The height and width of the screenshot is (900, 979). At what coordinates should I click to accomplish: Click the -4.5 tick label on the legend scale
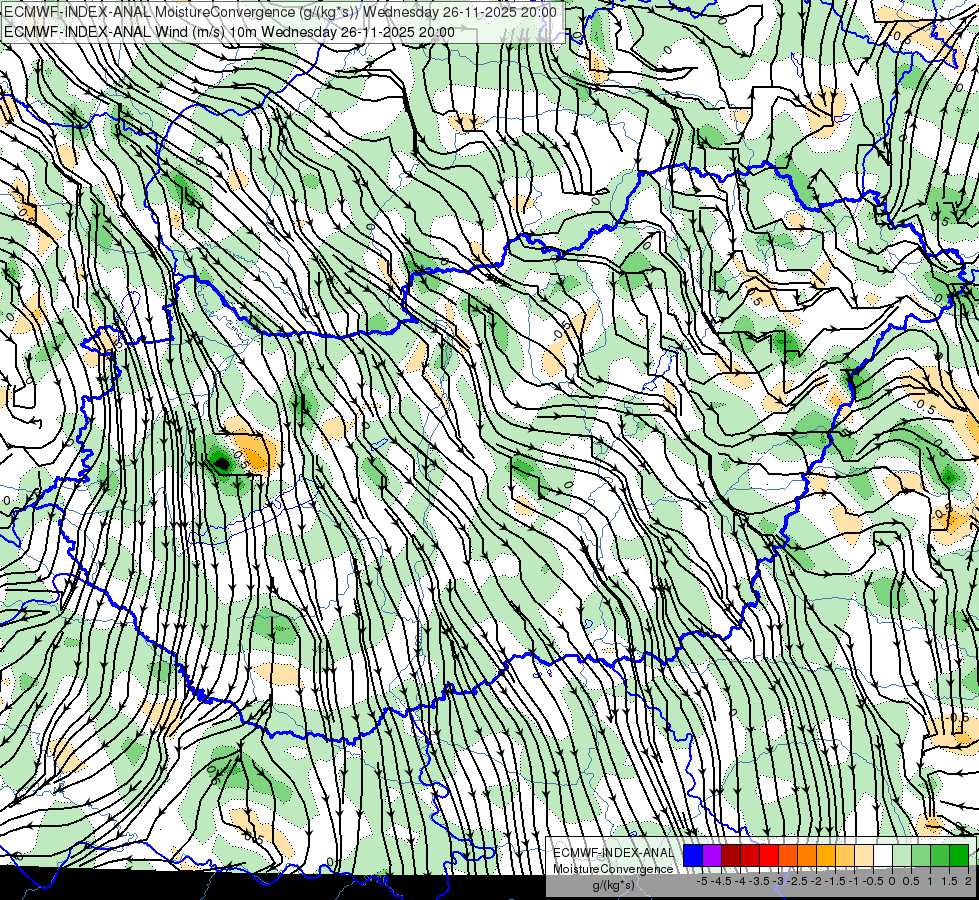pyautogui.click(x=722, y=881)
